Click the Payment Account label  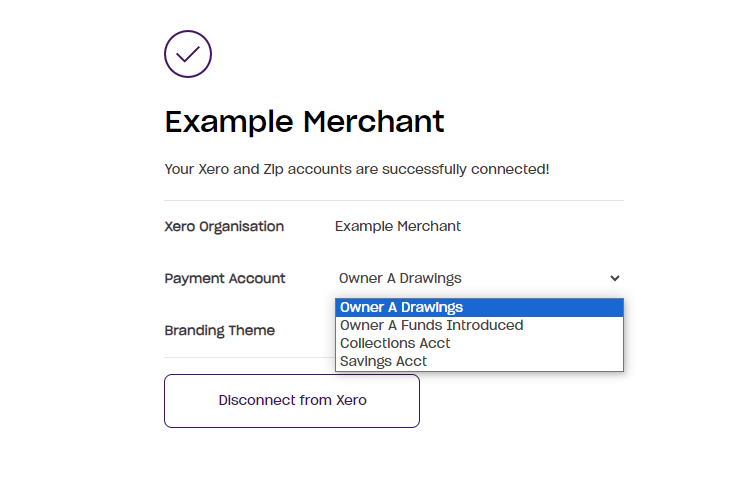(225, 278)
